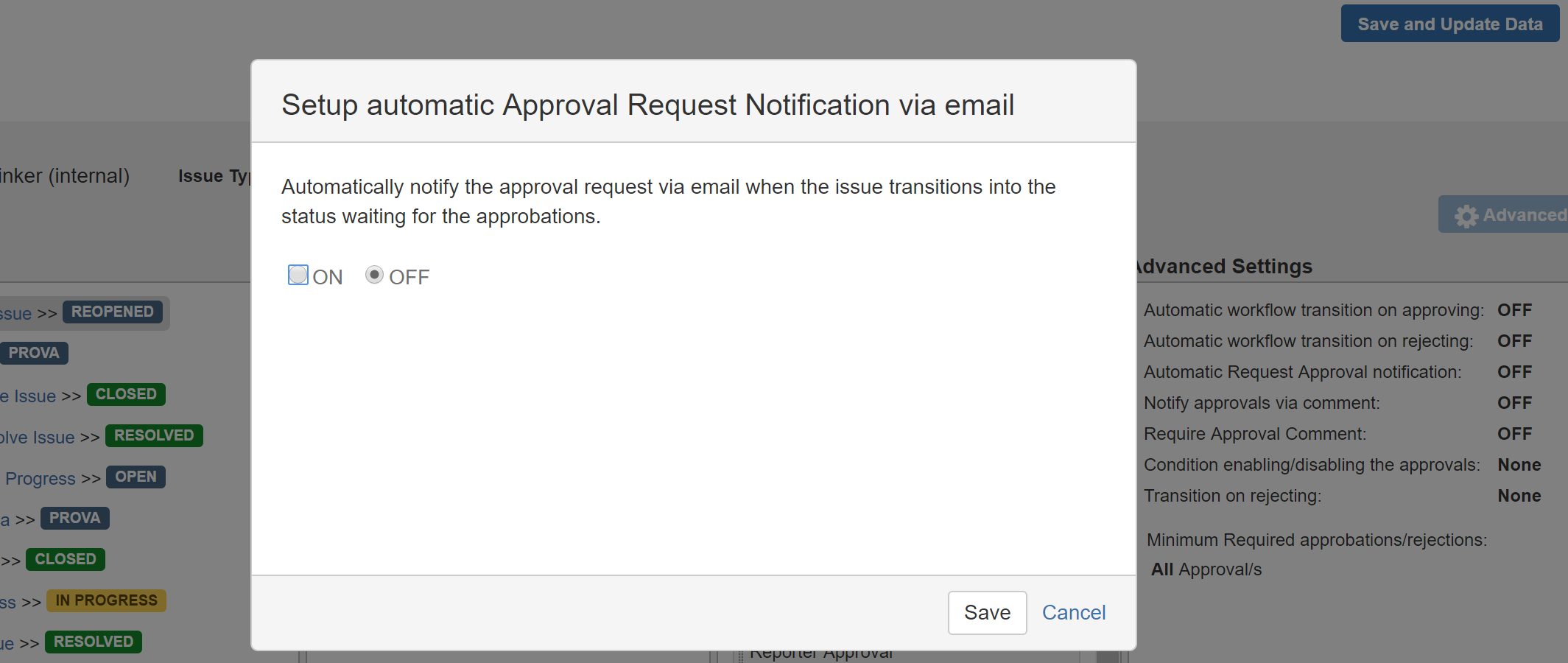Click RESOLVED badge next to 'olve Issue'
This screenshot has width=1568, height=663.
point(153,436)
